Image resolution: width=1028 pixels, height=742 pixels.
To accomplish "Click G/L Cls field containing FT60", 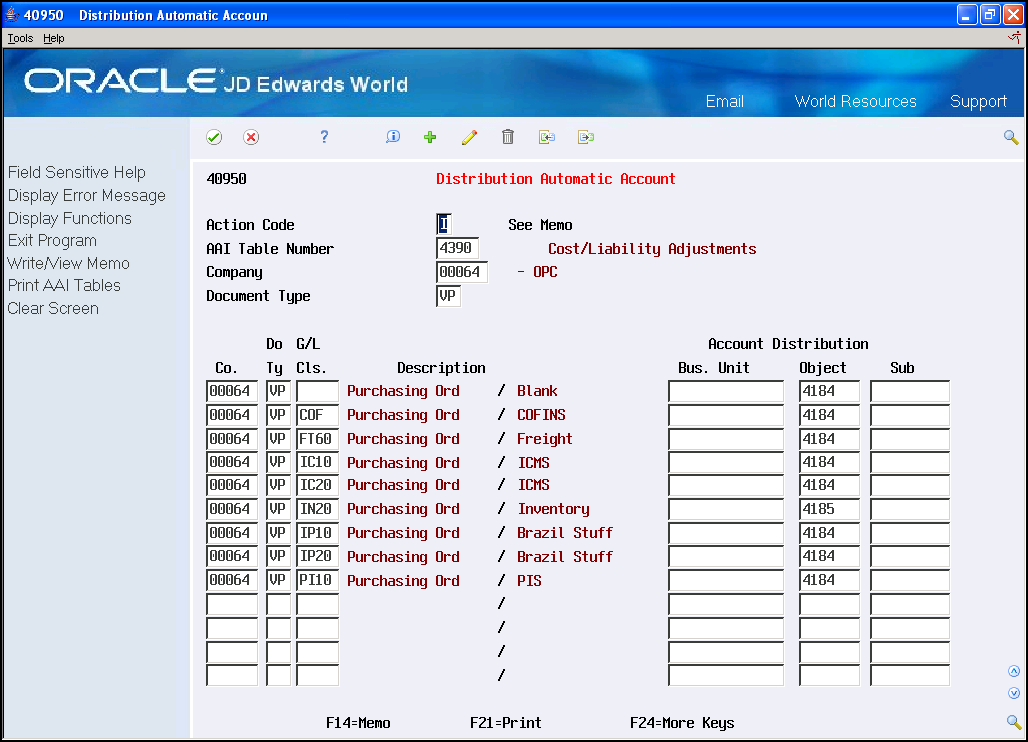I will point(317,439).
